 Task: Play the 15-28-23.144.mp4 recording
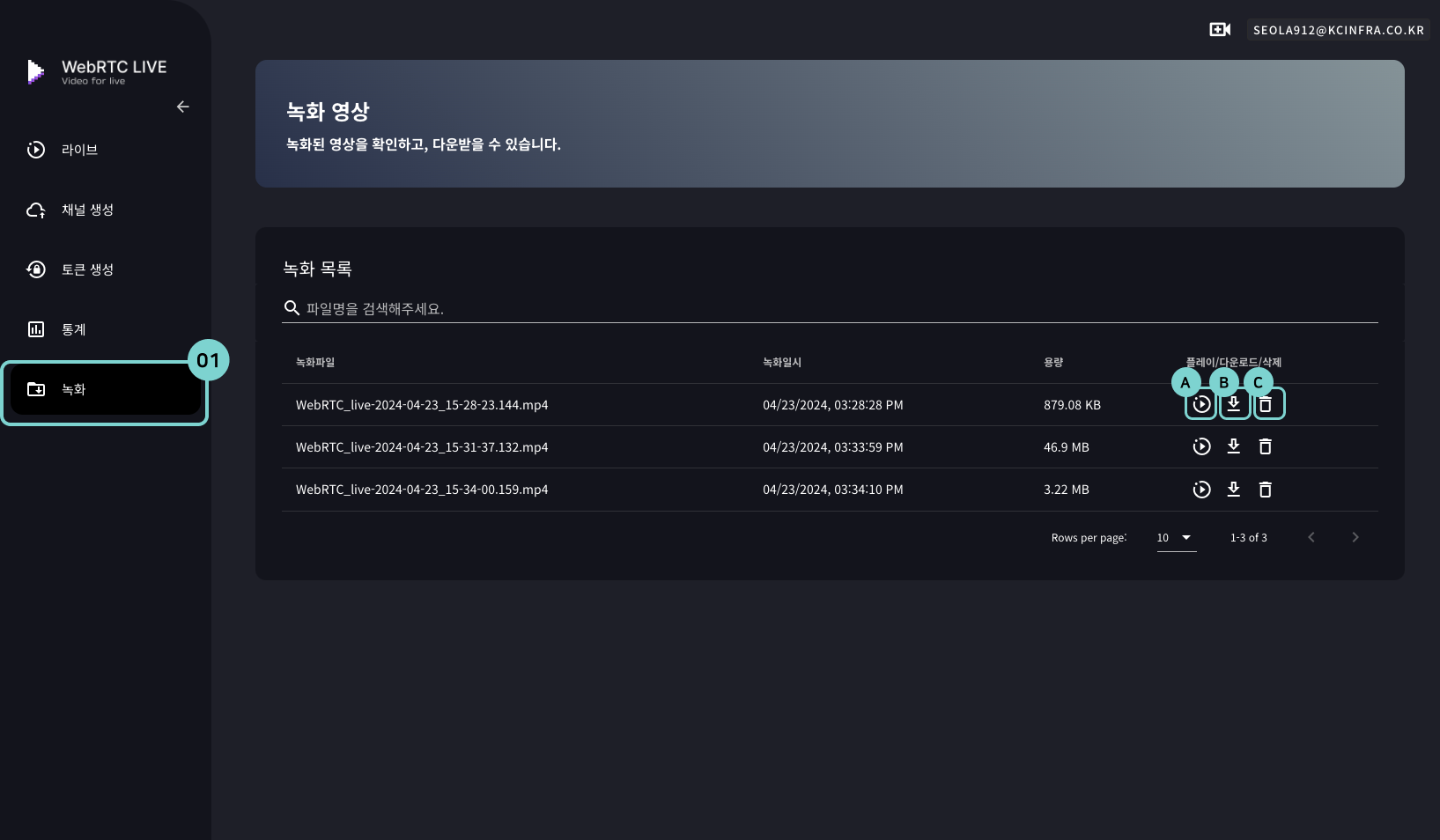coord(1201,405)
